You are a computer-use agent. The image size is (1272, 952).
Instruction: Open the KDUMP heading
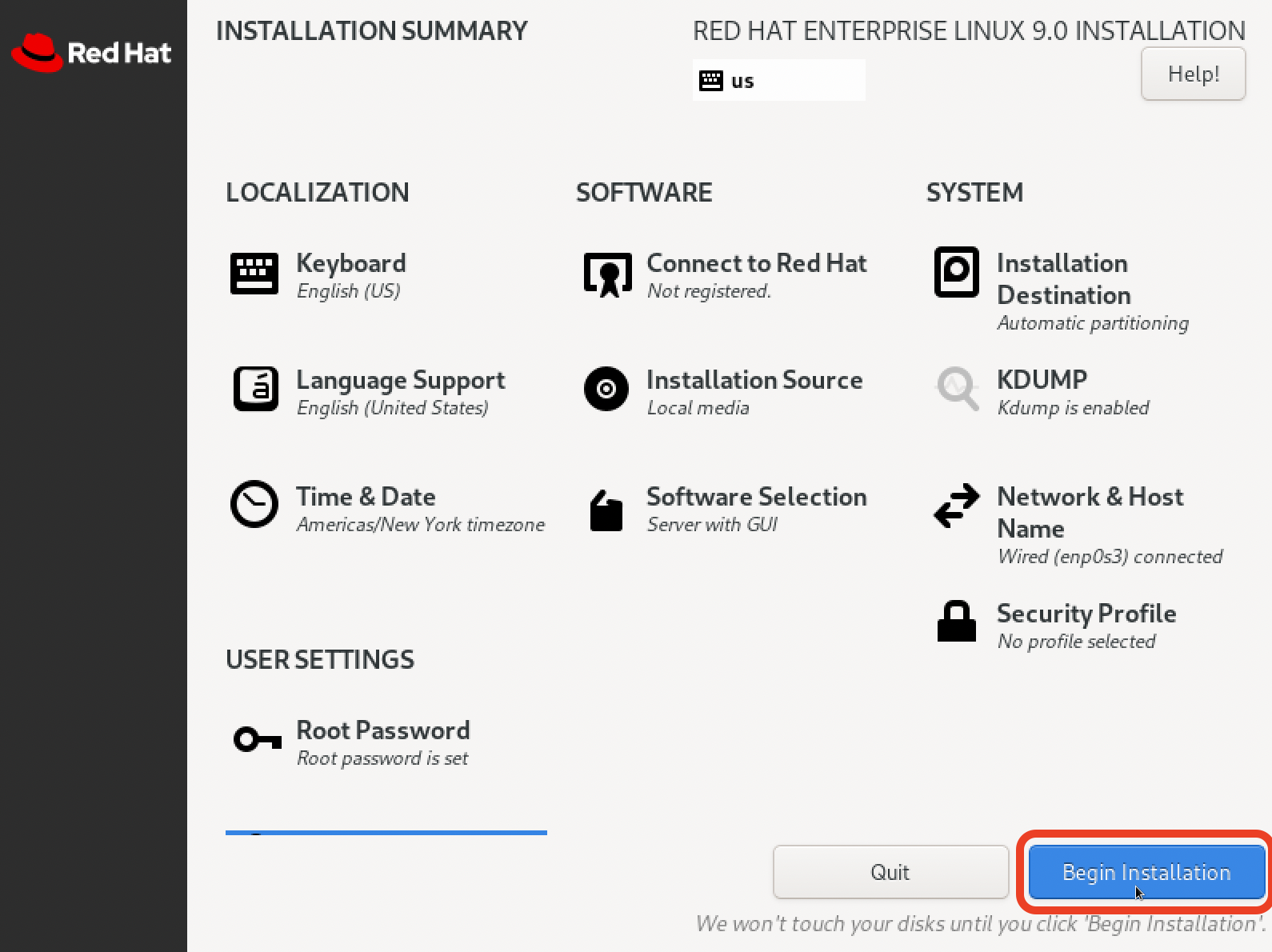tap(1042, 379)
